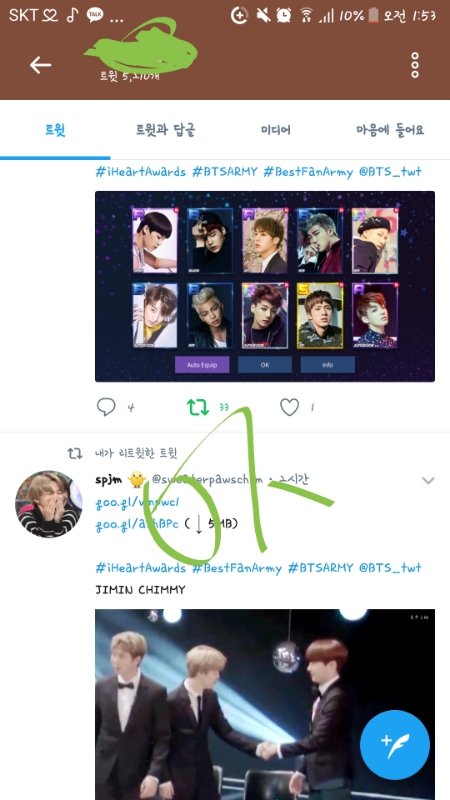Open the 마음에 들어요 tab

point(390,130)
